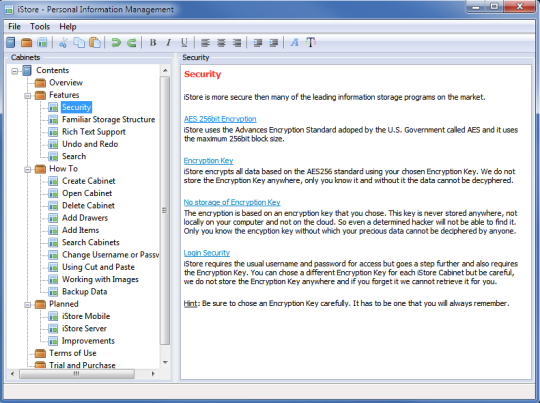Viewport: 540px width, 403px height.
Task: Toggle Italic formatting button
Action: tap(168, 43)
